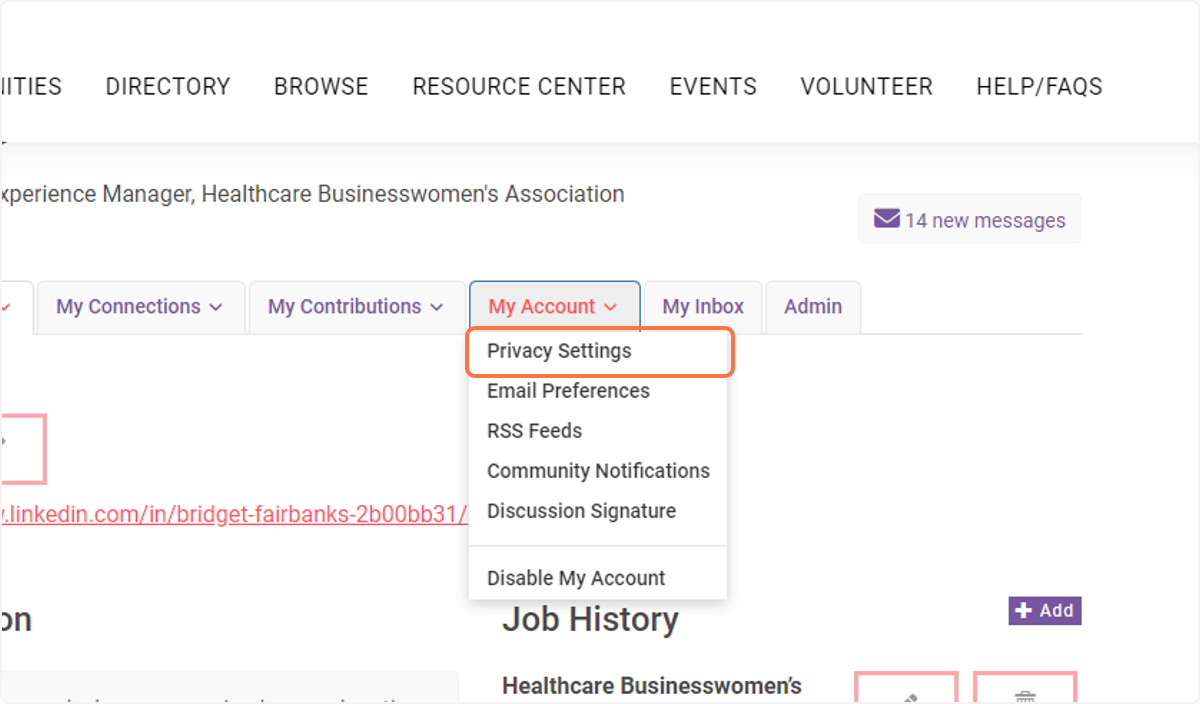Click the envelope icon beside new messages

point(886,218)
